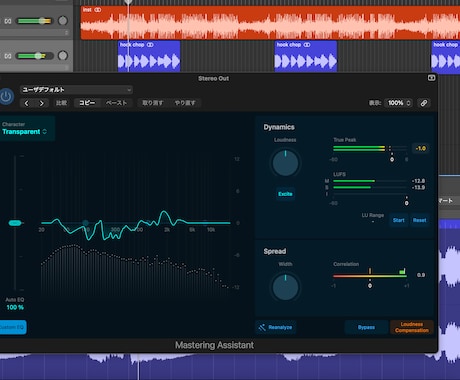Click the Auto EQ vertical slider handle

15,223
